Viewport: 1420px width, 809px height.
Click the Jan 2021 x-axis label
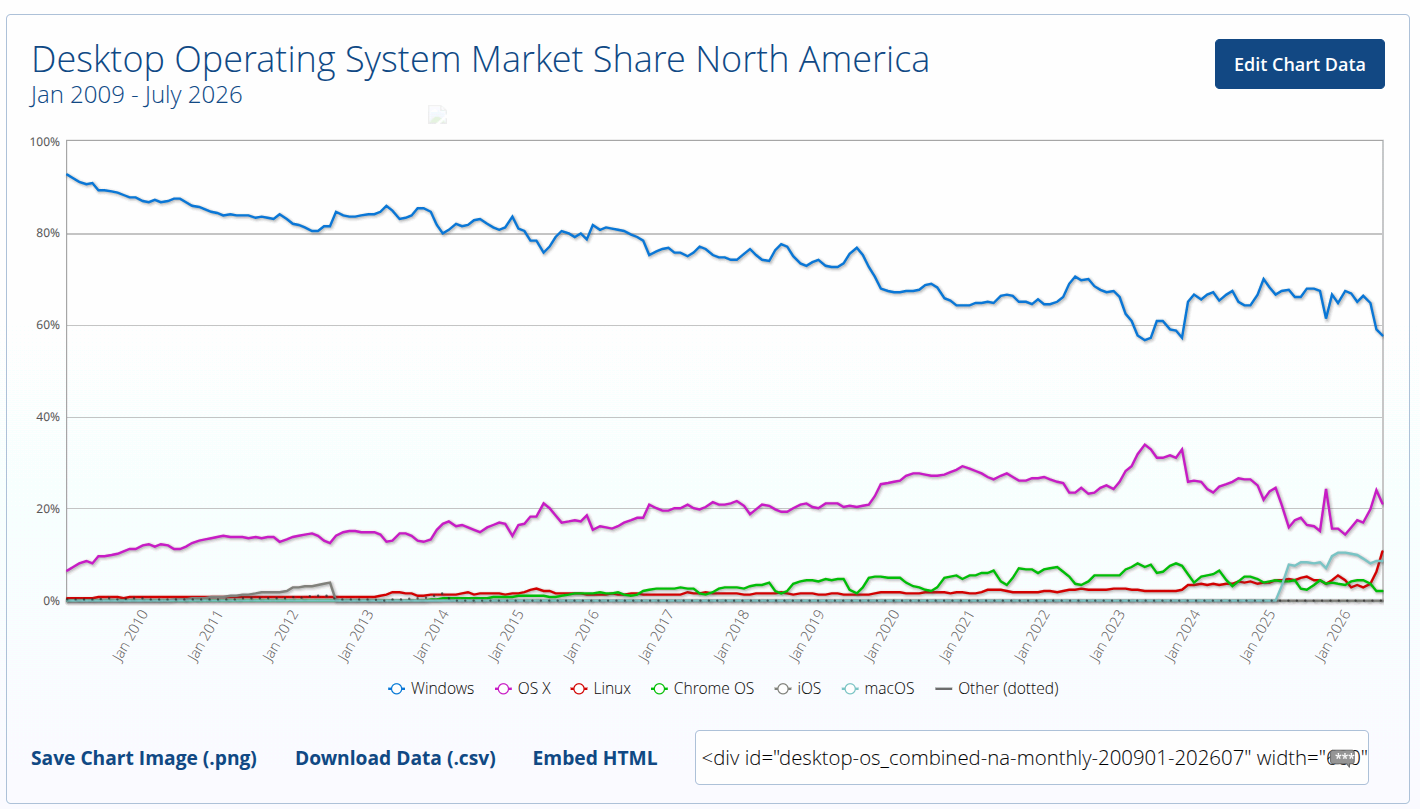956,635
